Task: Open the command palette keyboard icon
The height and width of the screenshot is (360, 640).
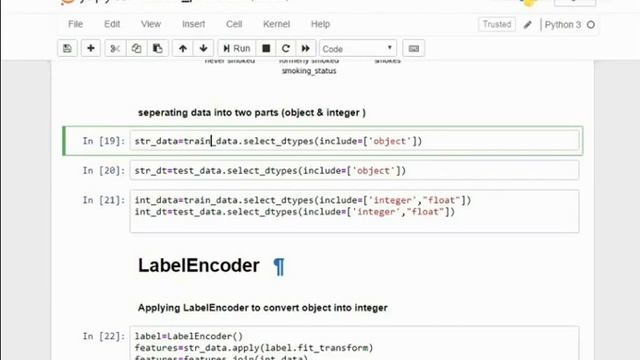Action: coord(413,49)
